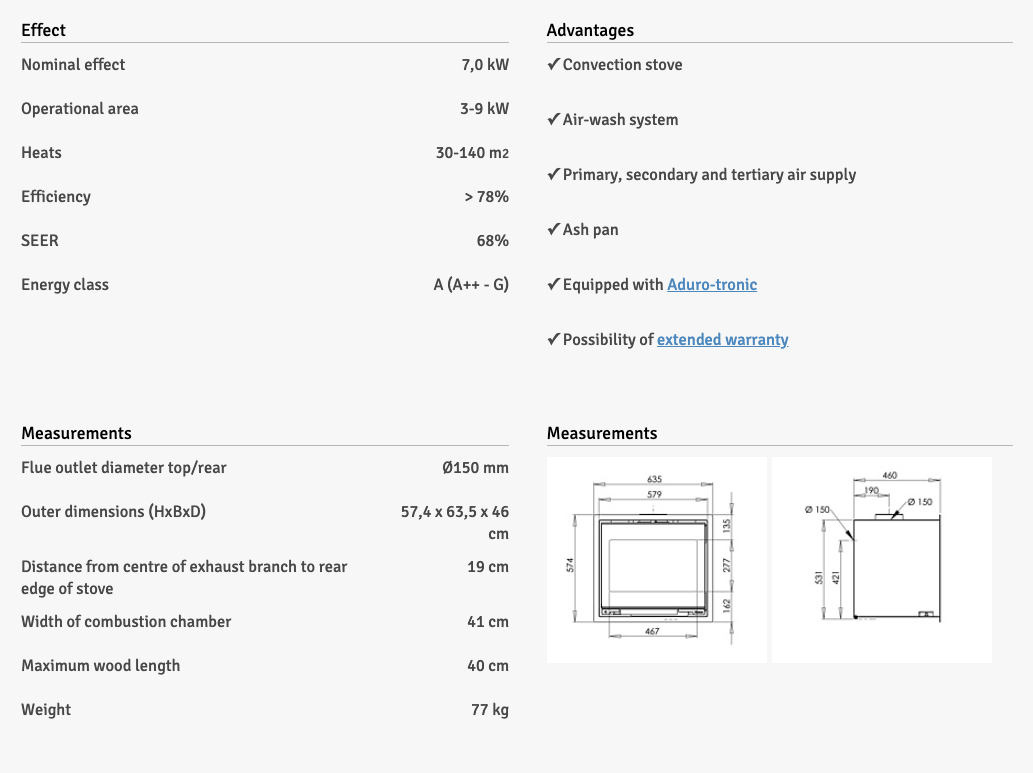Click the checkmark before Possibility of
Image resolution: width=1033 pixels, height=773 pixels.
tap(553, 340)
